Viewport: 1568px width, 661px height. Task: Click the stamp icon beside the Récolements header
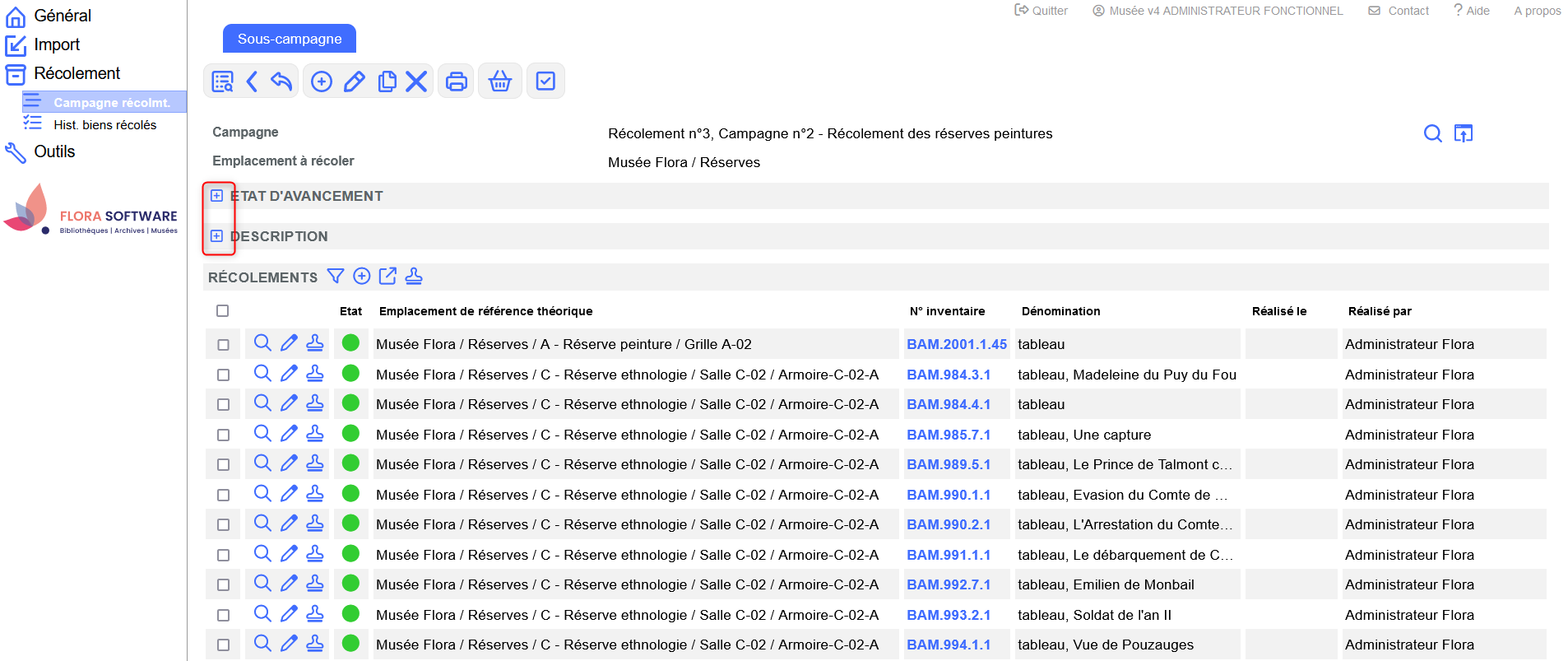tap(414, 277)
